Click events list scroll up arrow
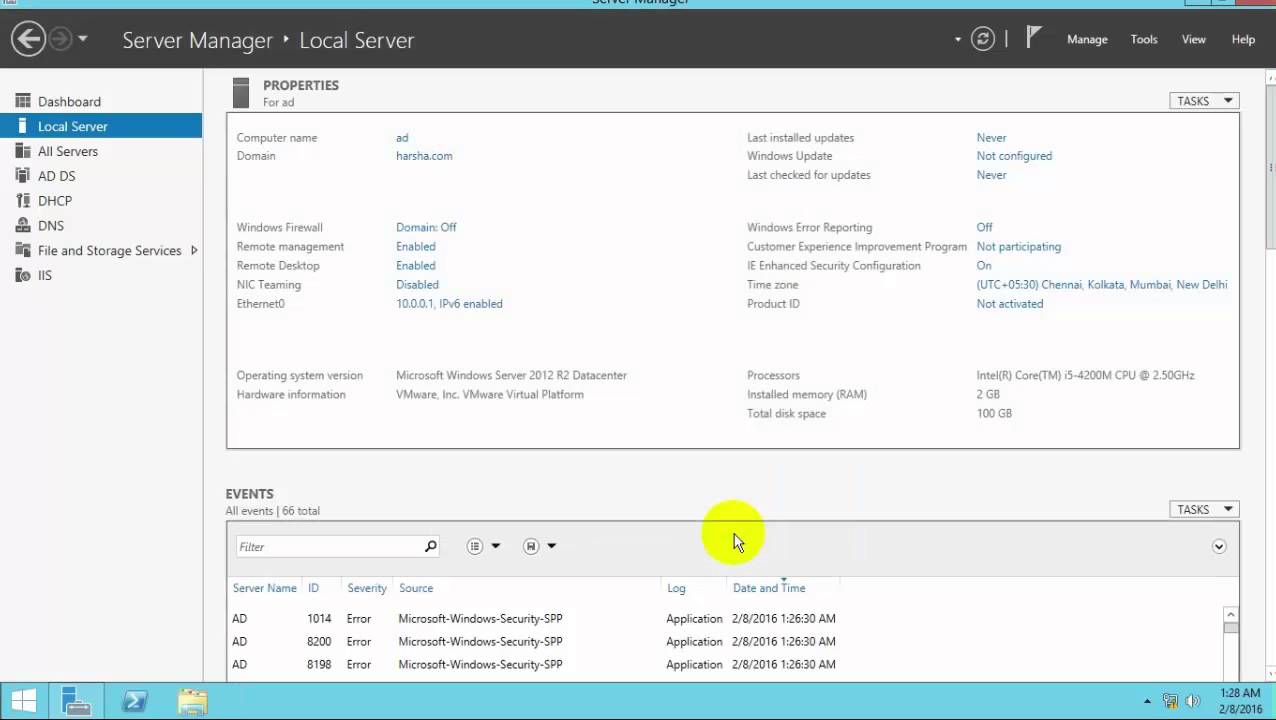1276x720 pixels. [x=1231, y=614]
